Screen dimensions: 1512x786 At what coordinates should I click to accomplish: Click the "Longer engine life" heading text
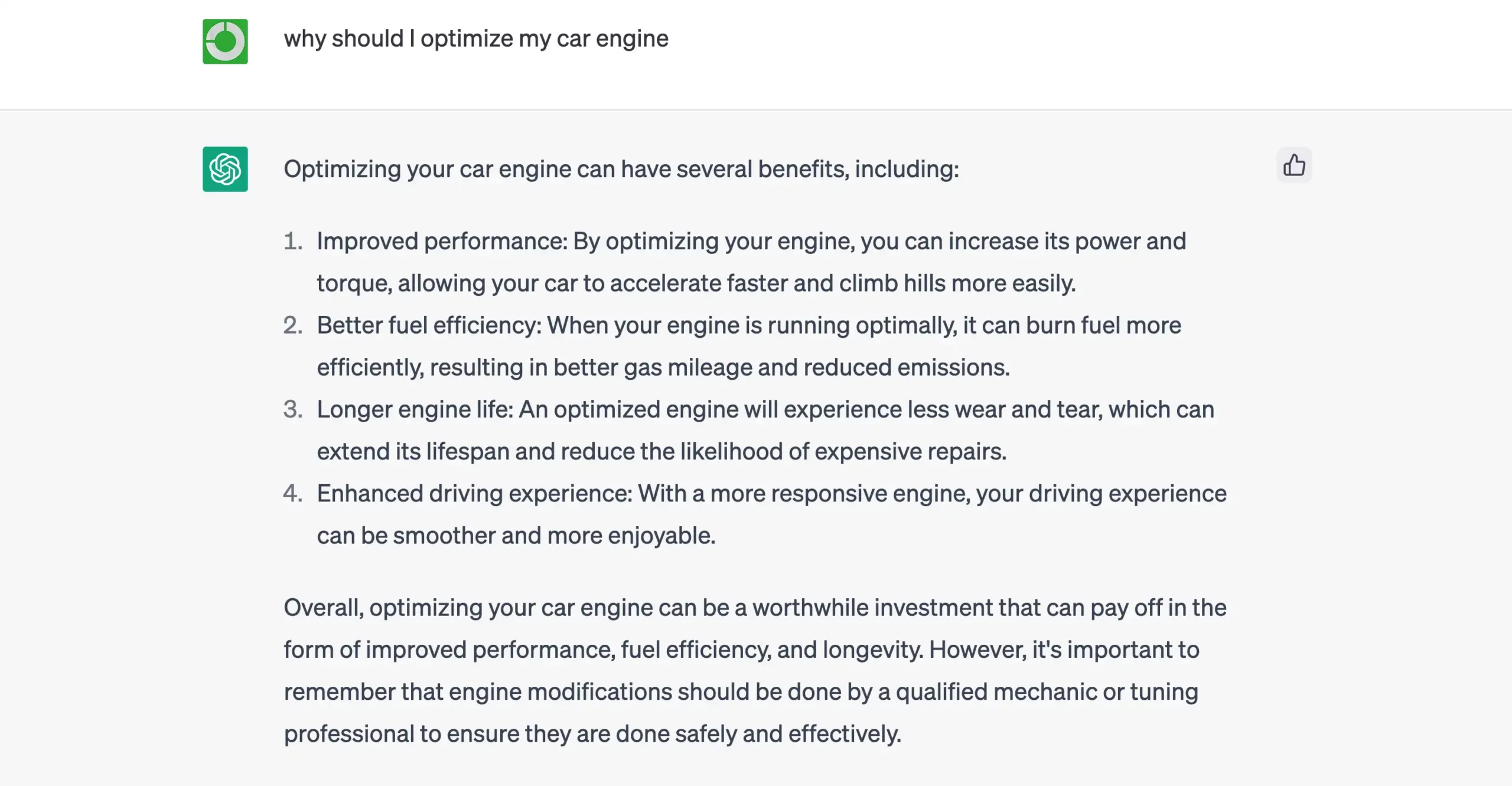(x=415, y=409)
